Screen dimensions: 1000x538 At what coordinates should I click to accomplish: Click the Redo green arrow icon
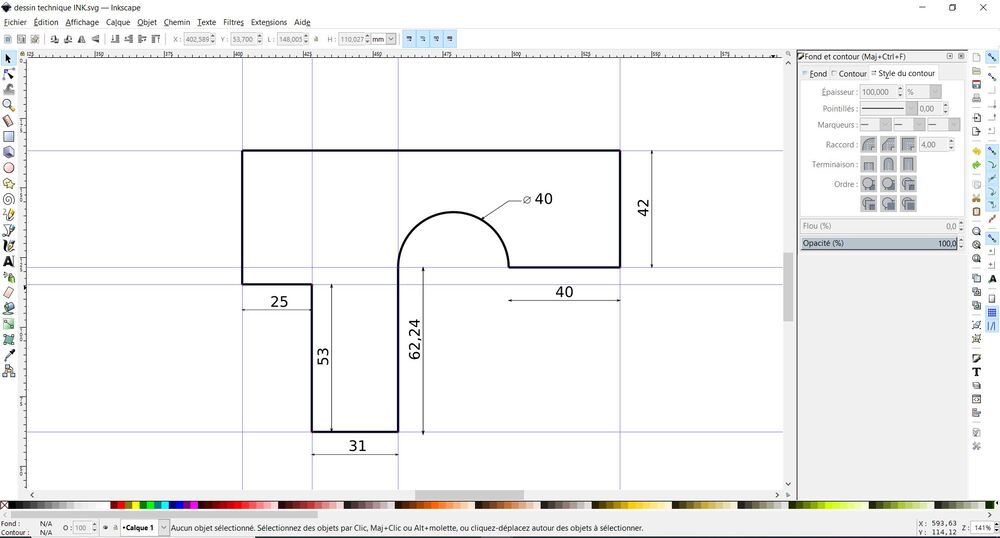point(976,165)
